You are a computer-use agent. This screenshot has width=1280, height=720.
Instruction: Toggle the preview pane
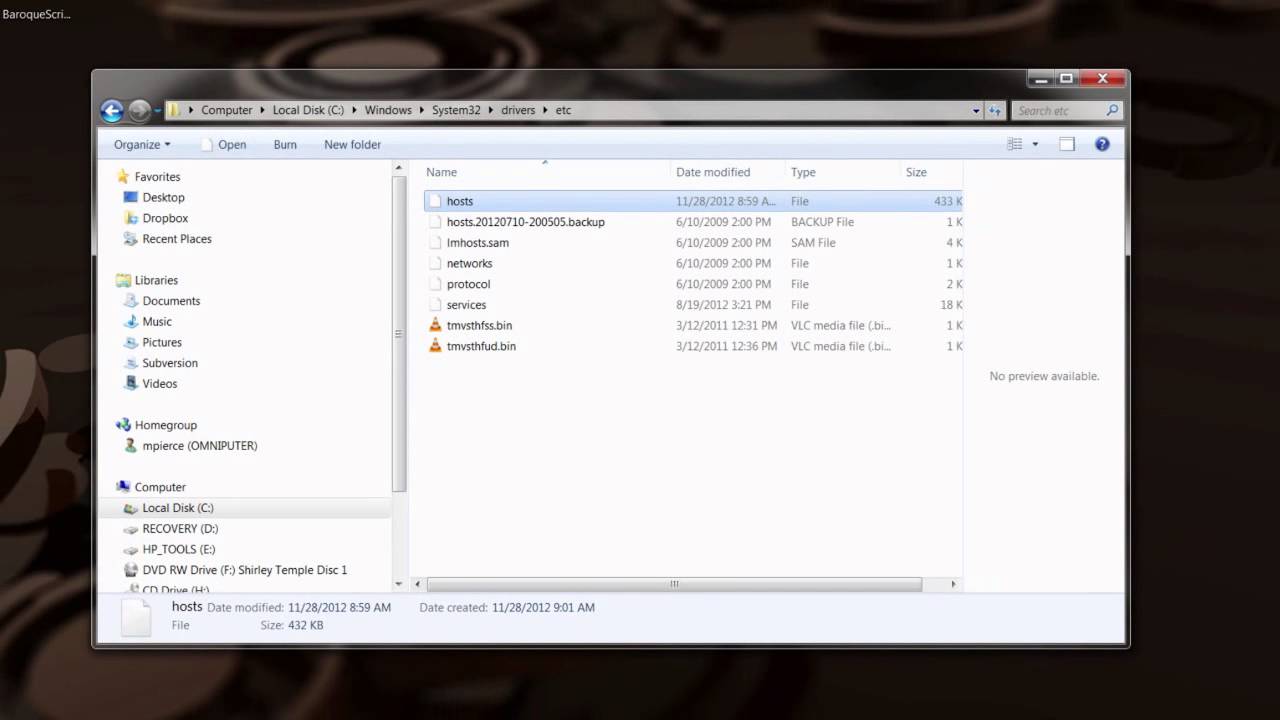pyautogui.click(x=1066, y=144)
